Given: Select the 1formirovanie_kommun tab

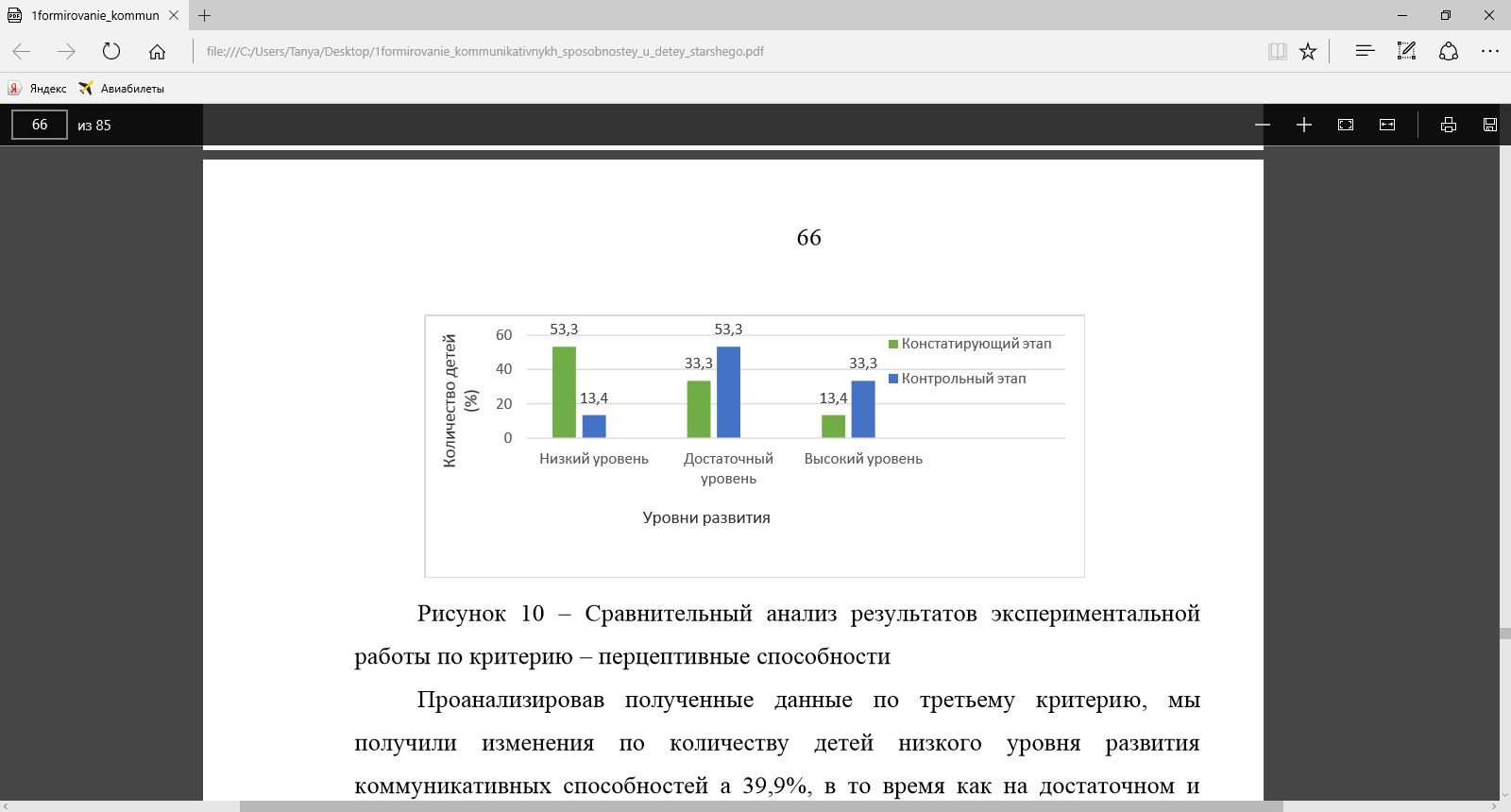Looking at the screenshot, I should 94,15.
